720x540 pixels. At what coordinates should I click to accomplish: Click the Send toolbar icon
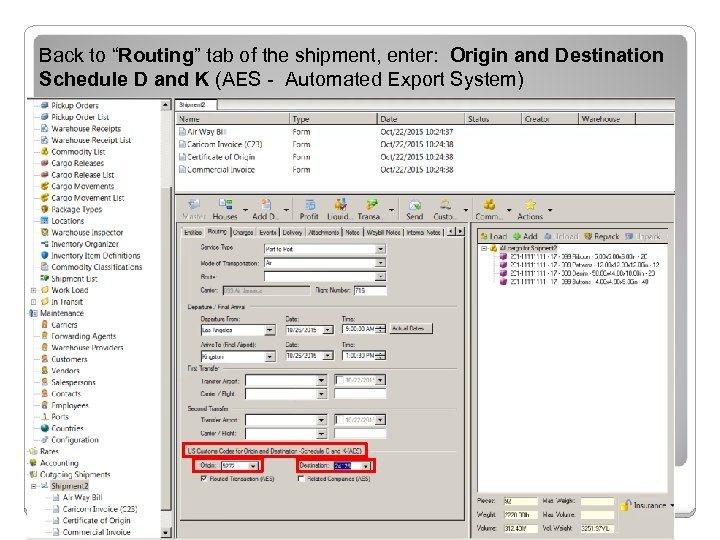coord(415,204)
